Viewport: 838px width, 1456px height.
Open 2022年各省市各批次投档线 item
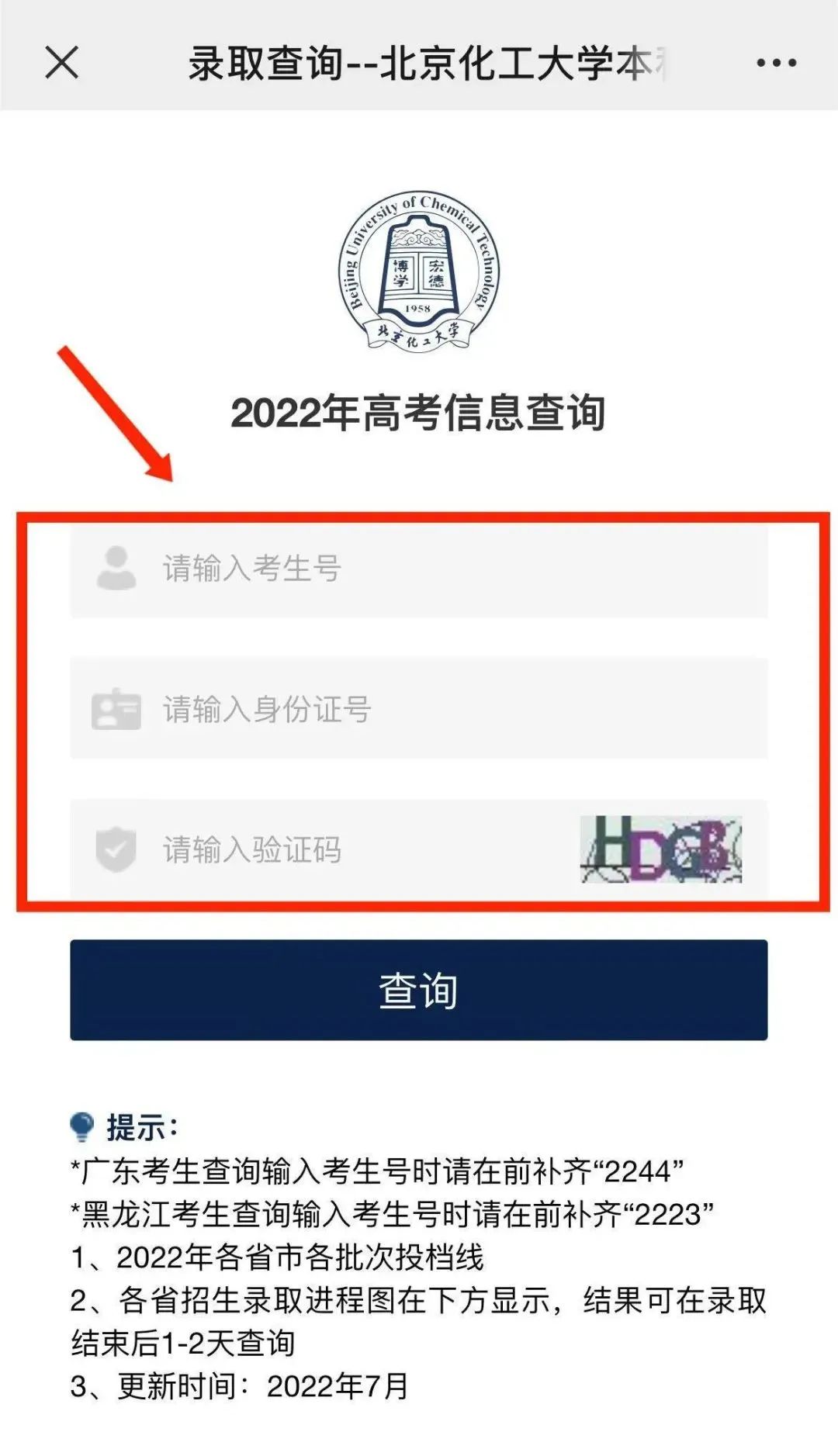click(x=277, y=1257)
